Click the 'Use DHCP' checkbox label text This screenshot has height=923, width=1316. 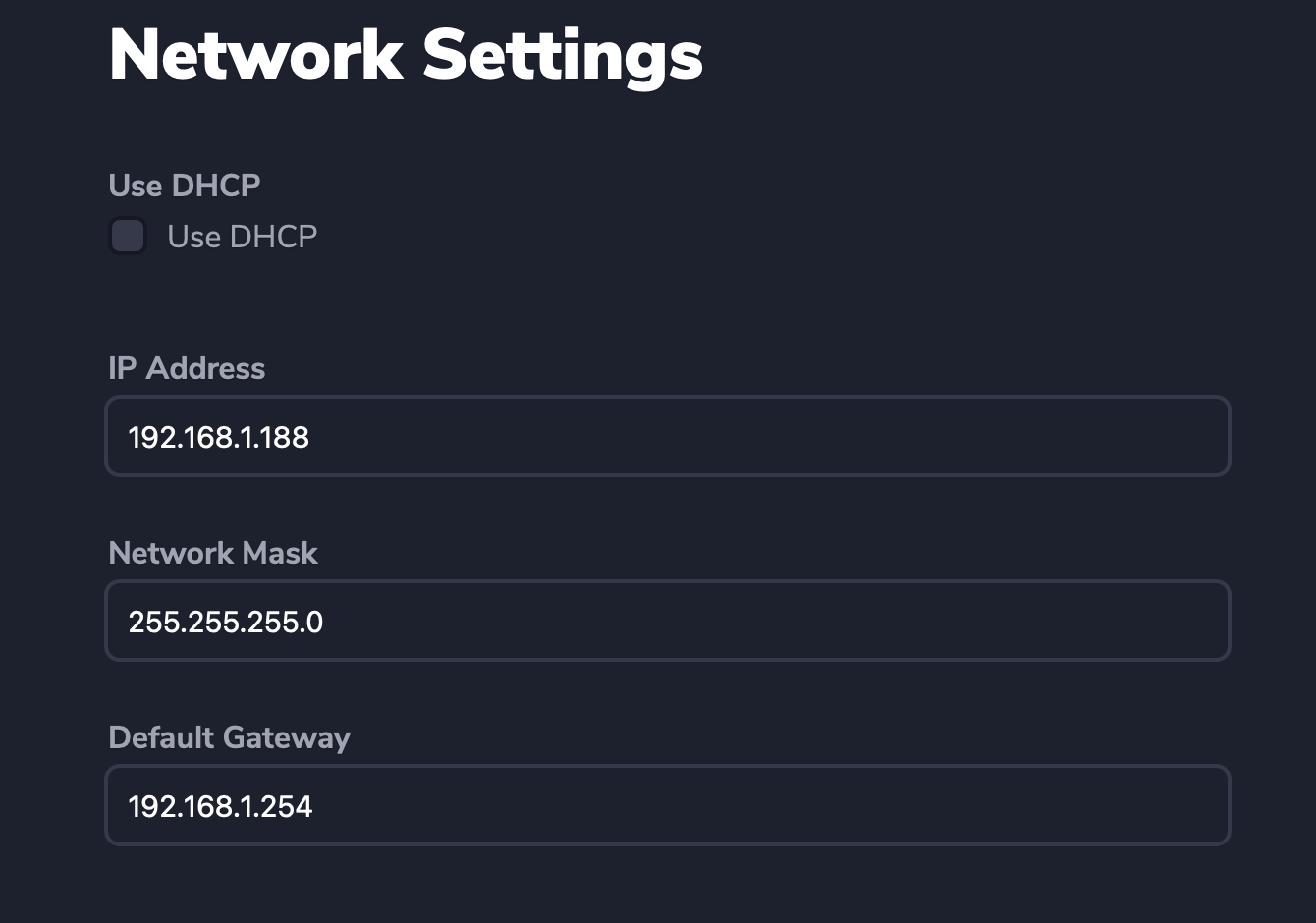[243, 237]
